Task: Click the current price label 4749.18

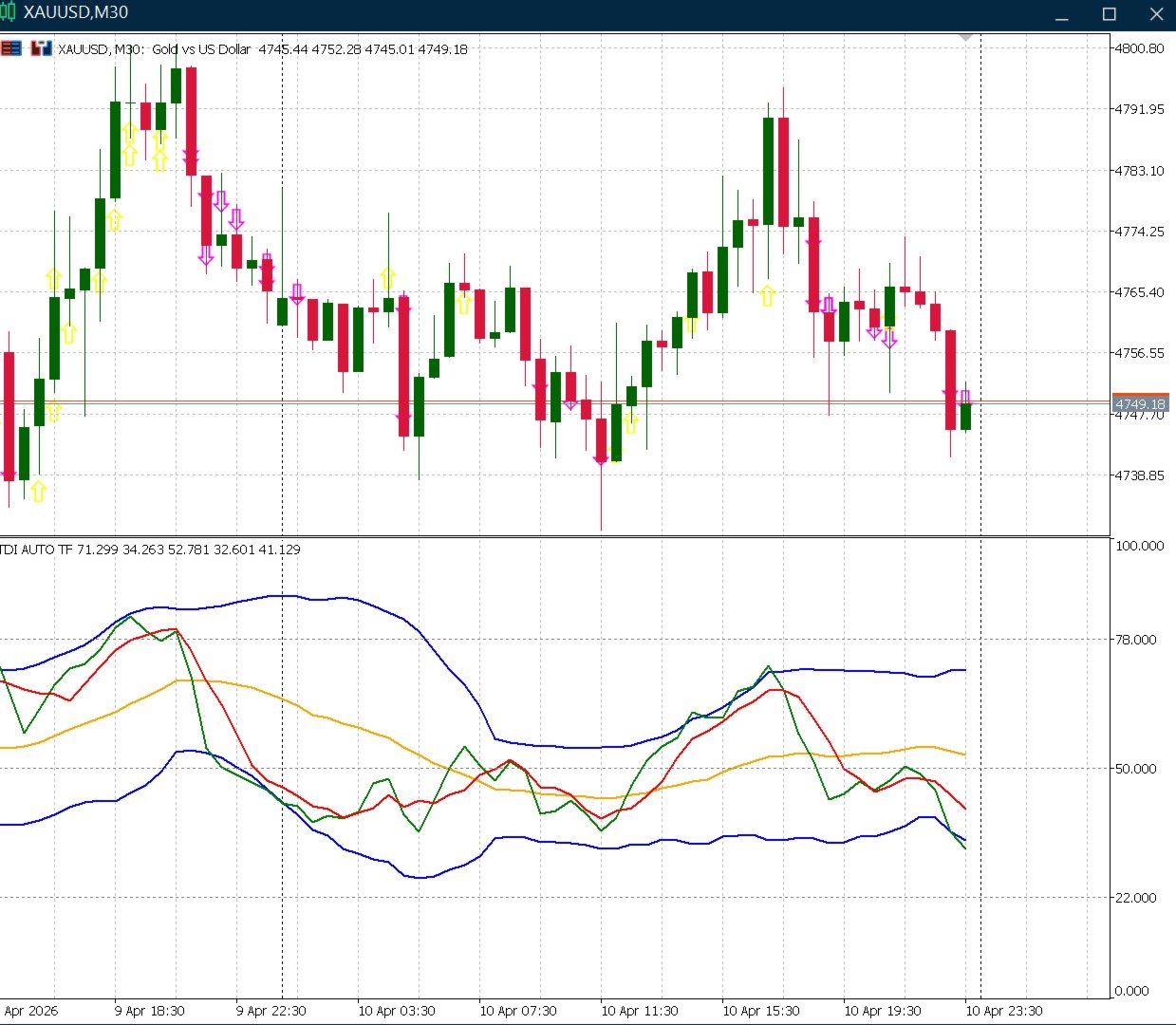Action: pyautogui.click(x=1139, y=404)
